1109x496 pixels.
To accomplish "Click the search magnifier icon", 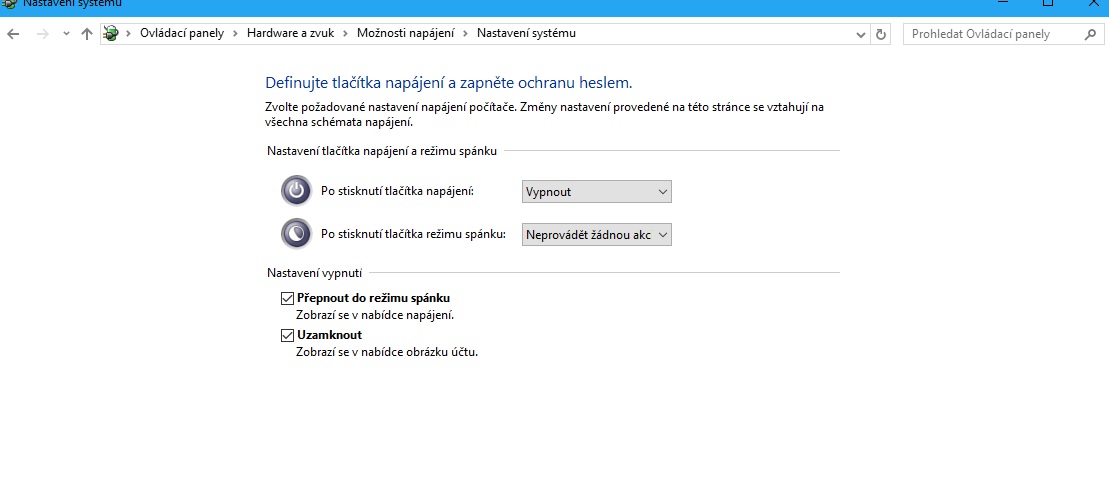I will click(1090, 34).
